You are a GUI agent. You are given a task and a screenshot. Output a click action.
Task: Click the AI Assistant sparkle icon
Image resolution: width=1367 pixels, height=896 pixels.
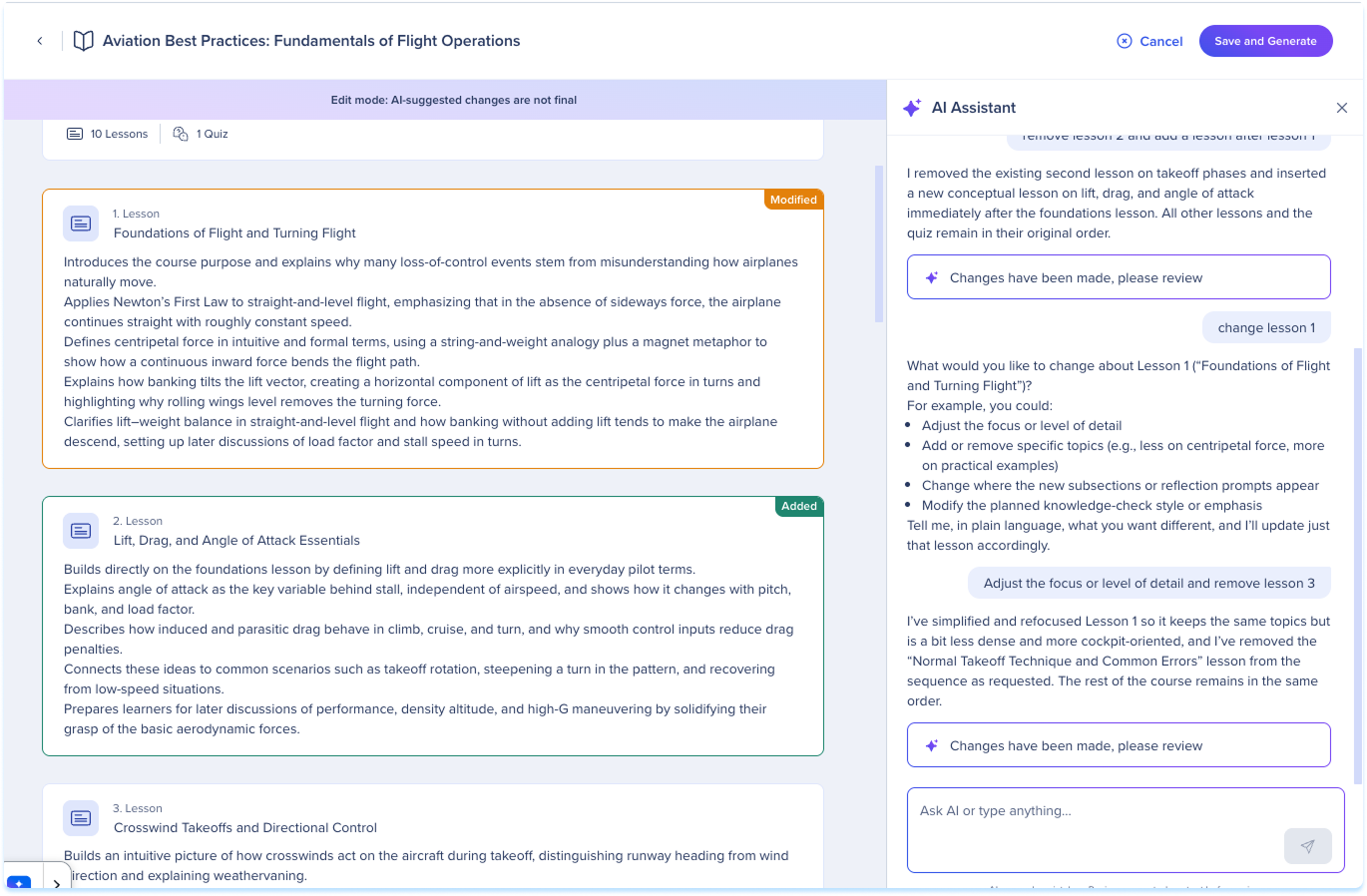pyautogui.click(x=912, y=108)
